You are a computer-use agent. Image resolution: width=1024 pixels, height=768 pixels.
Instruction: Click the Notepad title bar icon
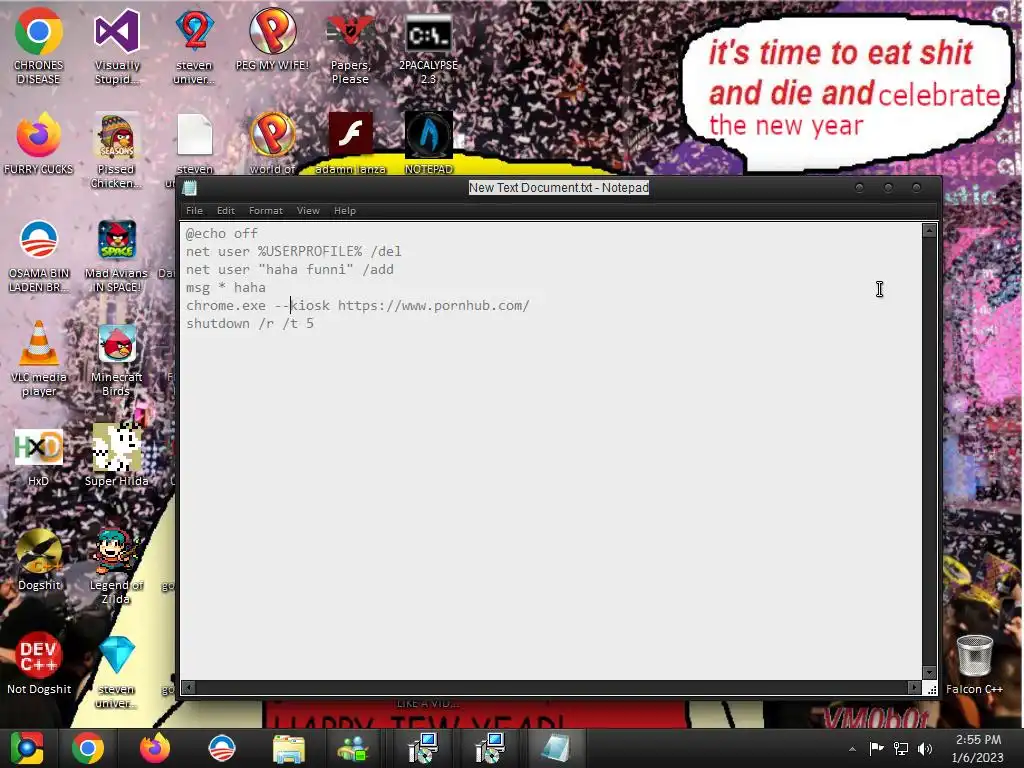coord(190,188)
